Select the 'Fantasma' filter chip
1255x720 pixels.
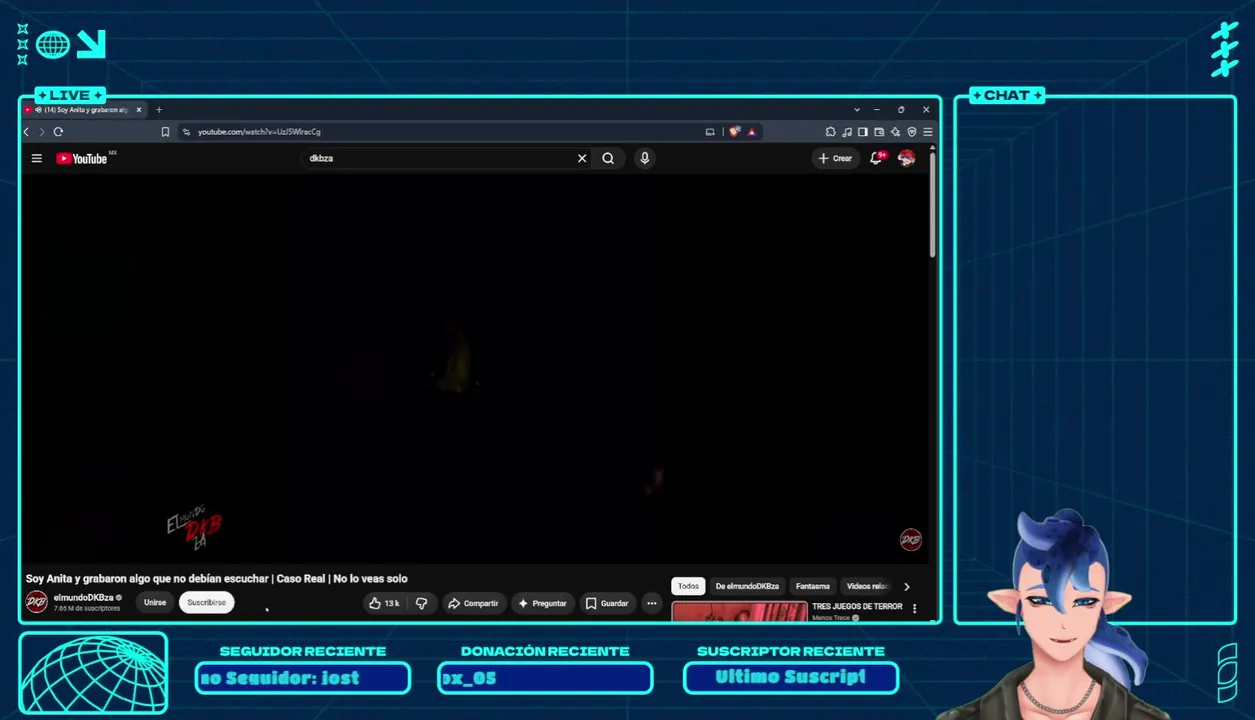point(813,586)
